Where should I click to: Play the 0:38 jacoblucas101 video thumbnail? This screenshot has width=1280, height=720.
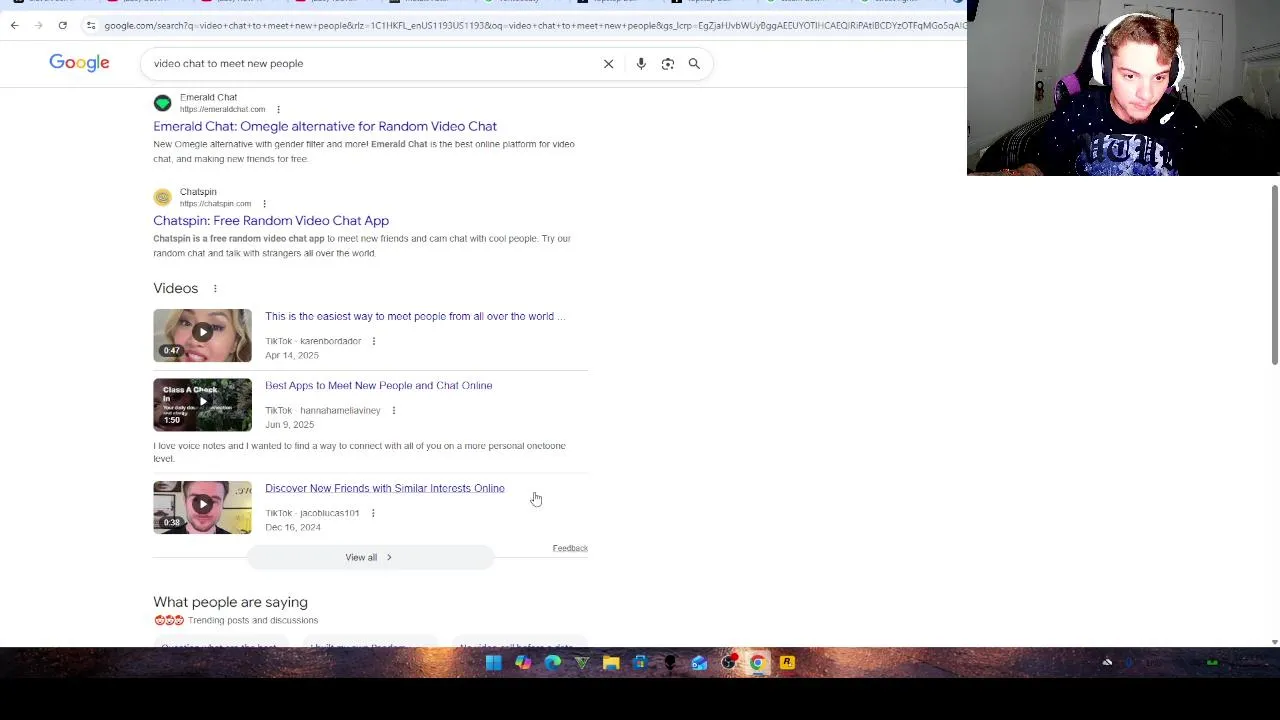point(202,507)
